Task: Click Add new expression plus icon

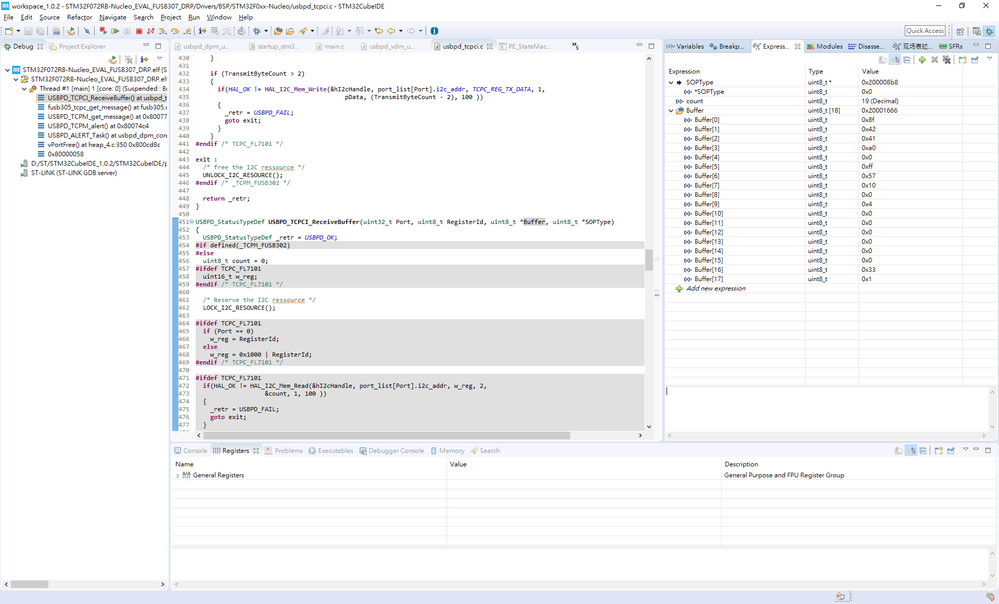Action: click(922, 59)
